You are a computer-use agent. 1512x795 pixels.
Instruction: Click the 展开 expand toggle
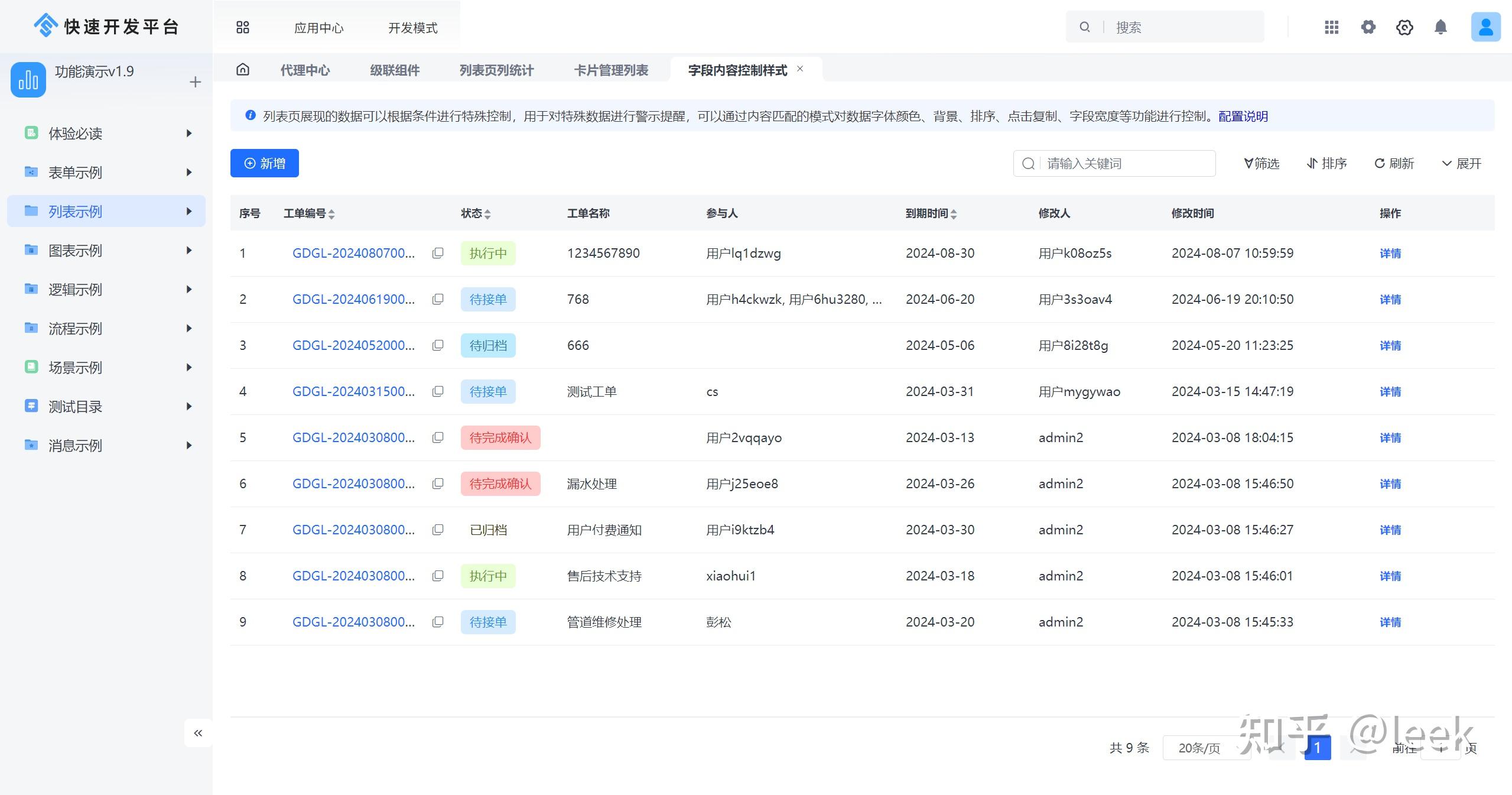(x=1462, y=163)
